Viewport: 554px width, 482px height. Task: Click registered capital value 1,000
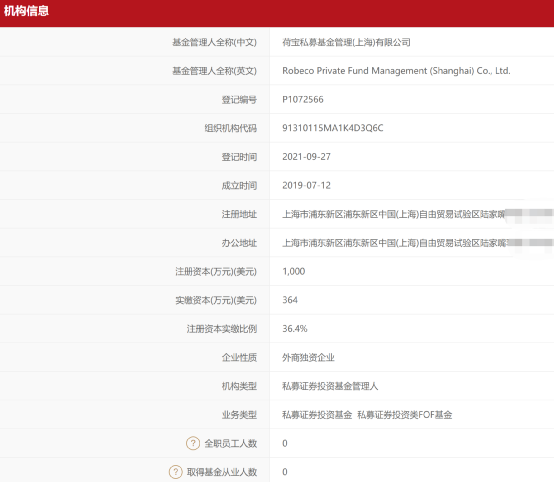click(x=294, y=271)
